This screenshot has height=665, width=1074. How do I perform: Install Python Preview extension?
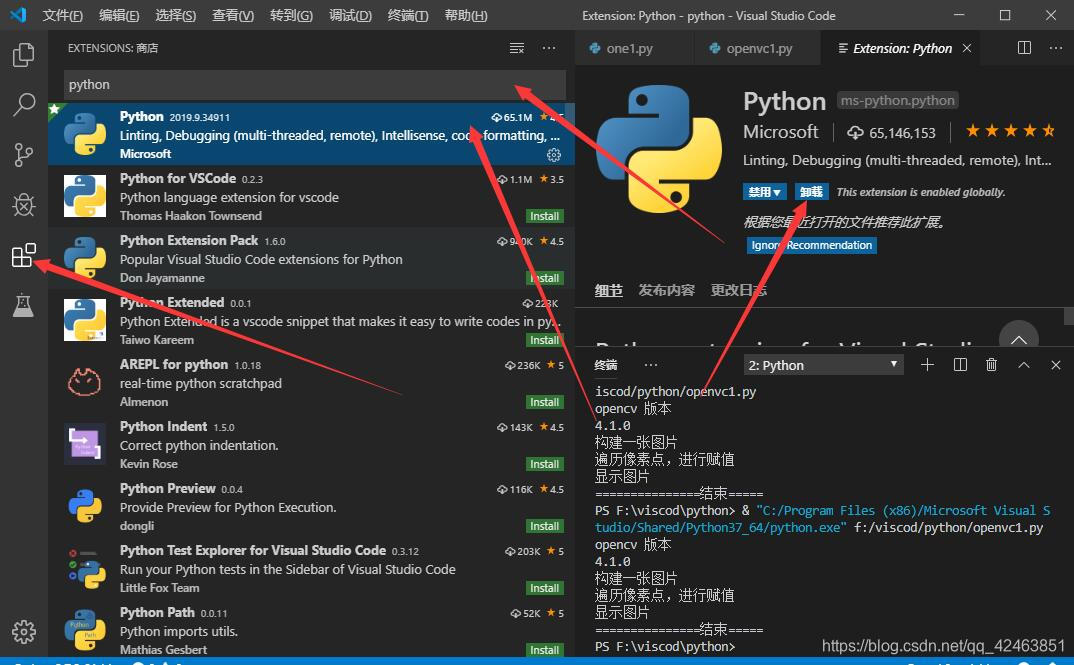(x=545, y=526)
